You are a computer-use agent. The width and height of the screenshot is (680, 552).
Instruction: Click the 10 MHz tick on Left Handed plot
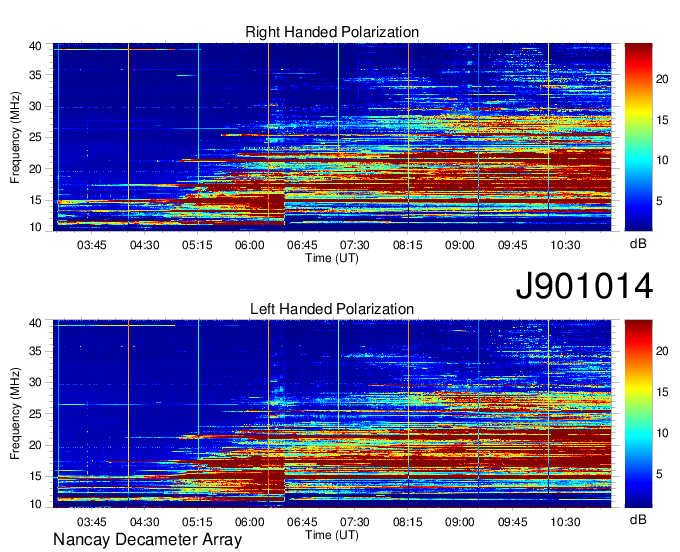(x=36, y=504)
